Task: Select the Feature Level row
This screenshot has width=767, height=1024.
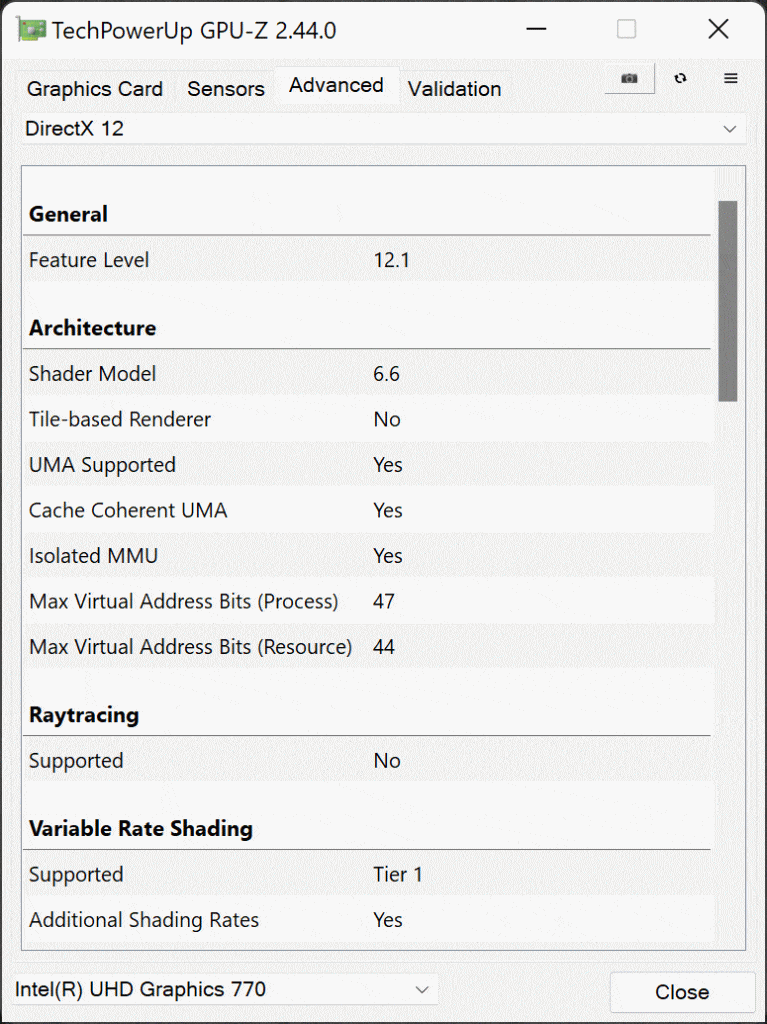Action: click(x=367, y=260)
